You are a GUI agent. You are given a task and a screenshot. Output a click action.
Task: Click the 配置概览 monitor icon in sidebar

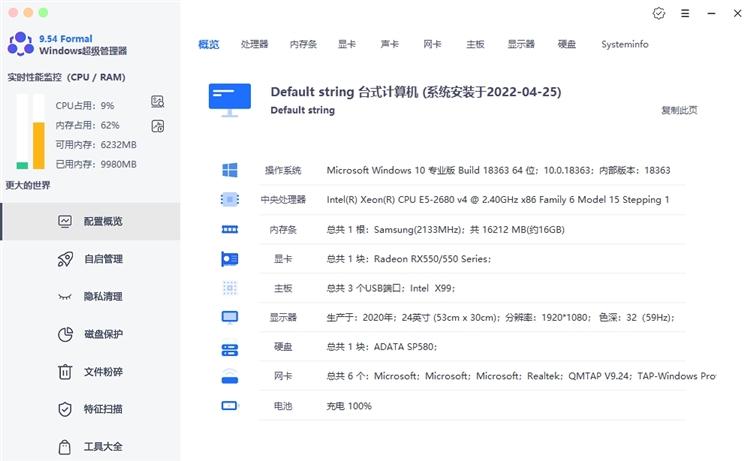[x=65, y=221]
